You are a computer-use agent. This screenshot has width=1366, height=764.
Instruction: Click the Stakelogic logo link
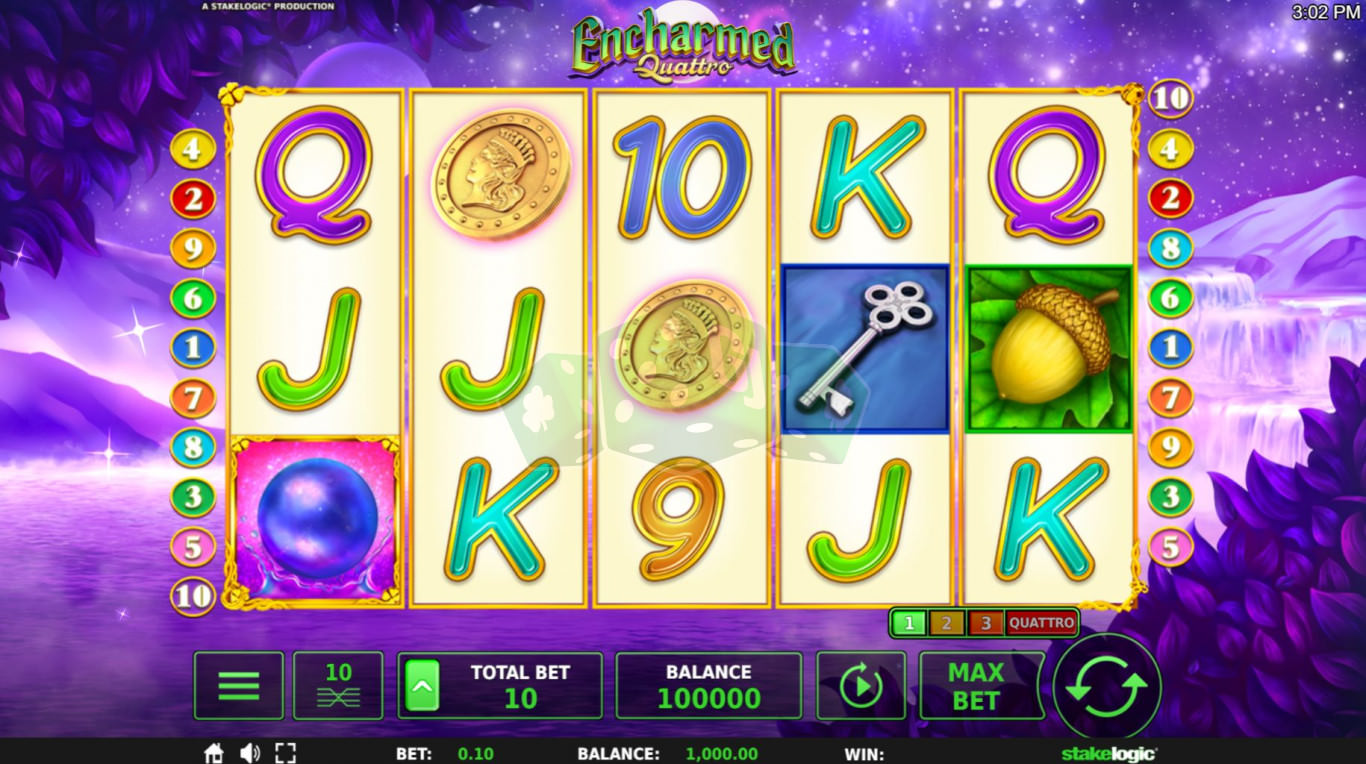pos(1108,754)
